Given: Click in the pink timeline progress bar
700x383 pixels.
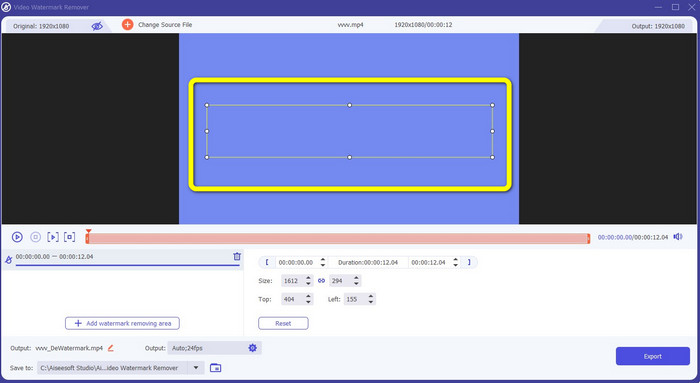Looking at the screenshot, I should (x=338, y=238).
